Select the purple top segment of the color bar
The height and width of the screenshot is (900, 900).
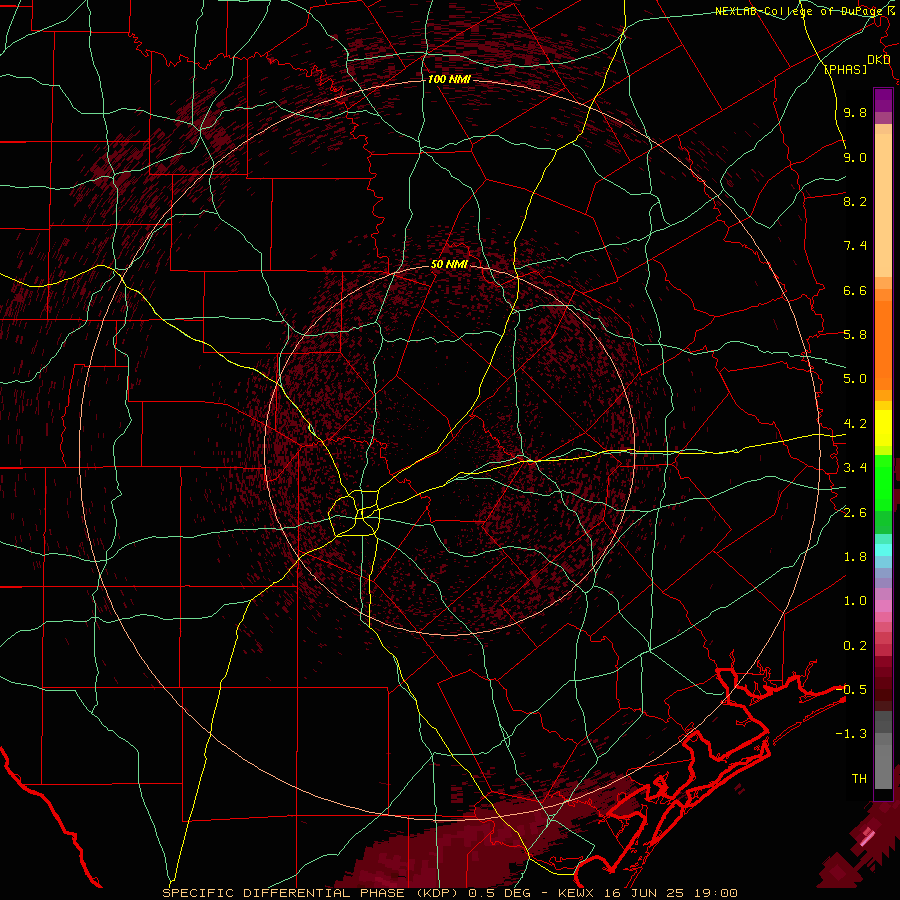tap(883, 100)
